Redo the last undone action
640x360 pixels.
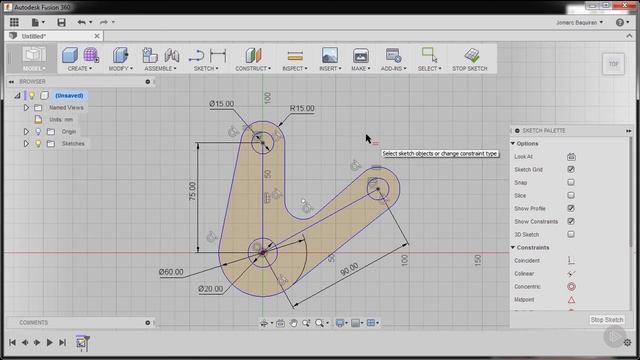pyautogui.click(x=104, y=22)
